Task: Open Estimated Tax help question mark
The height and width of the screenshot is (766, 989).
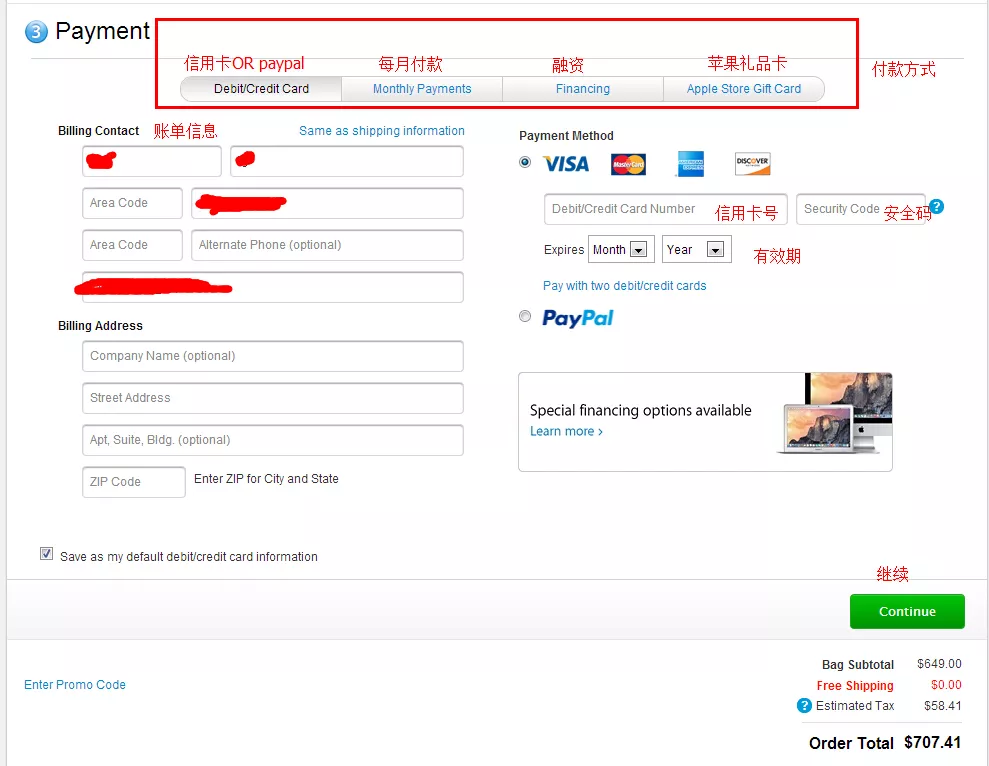Action: click(804, 705)
